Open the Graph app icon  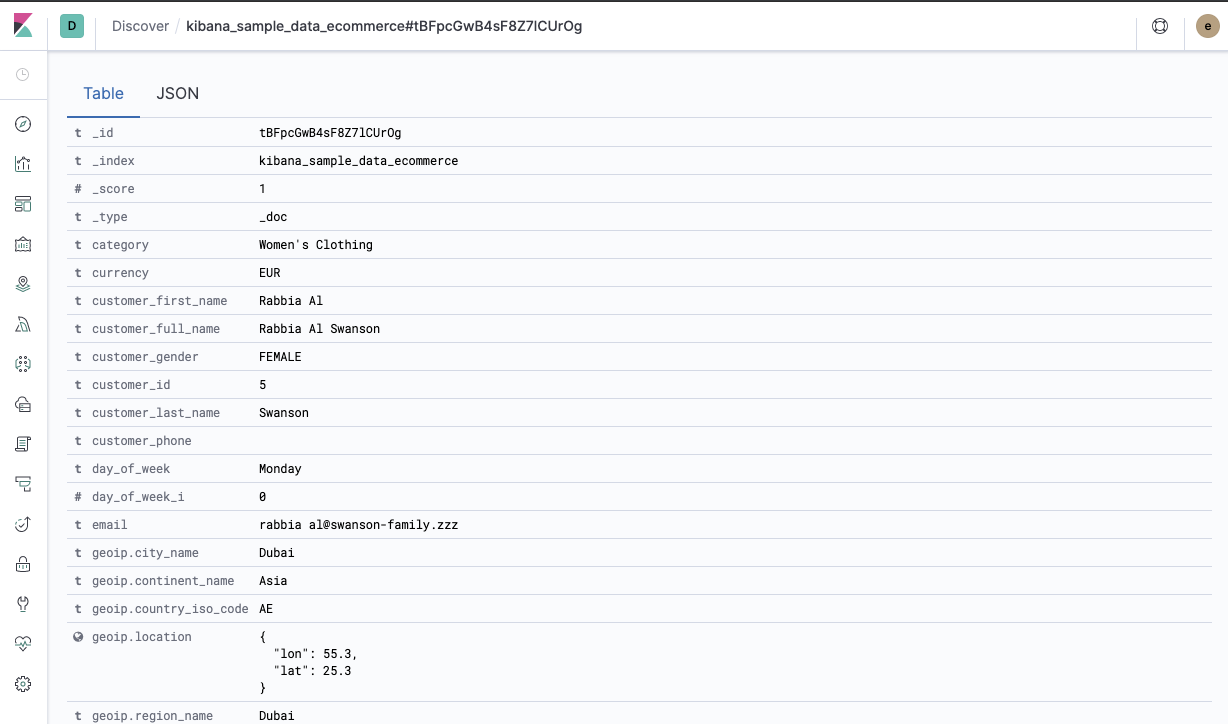(x=23, y=364)
